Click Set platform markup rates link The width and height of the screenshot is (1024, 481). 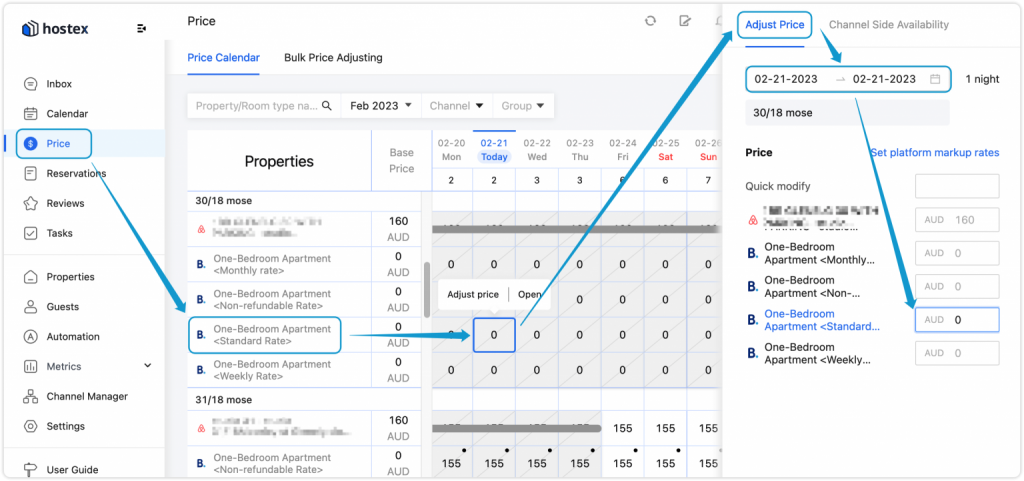[x=934, y=153]
